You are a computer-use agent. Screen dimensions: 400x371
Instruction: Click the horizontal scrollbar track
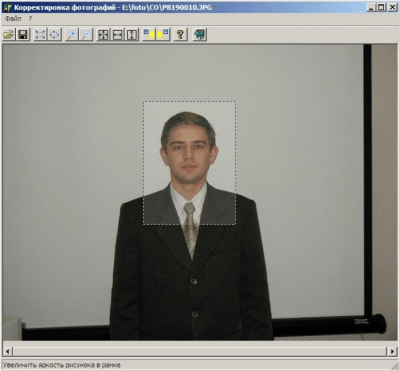200,351
